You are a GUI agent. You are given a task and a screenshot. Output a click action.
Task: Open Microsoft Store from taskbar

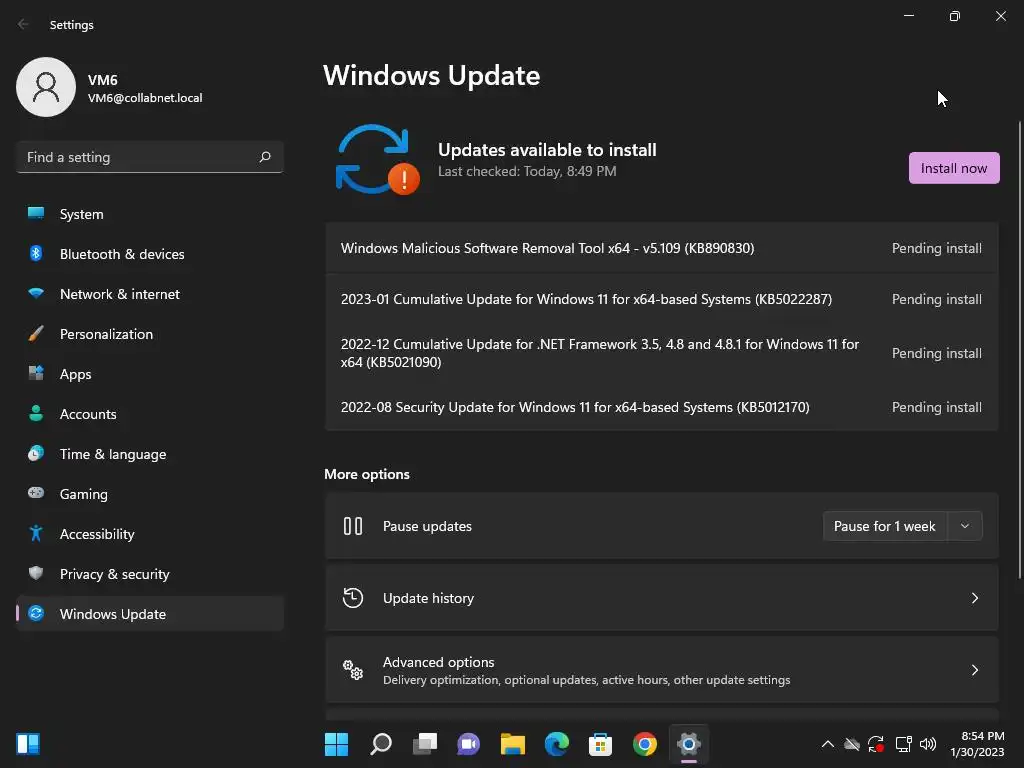coord(600,744)
